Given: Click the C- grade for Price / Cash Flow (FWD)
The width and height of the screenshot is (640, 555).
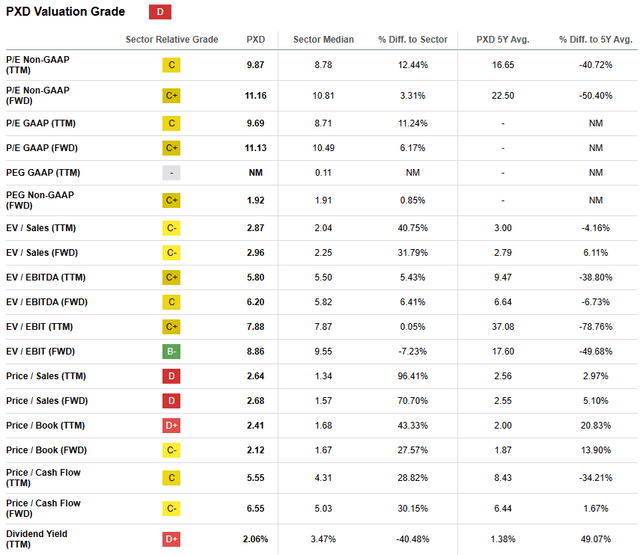Looking at the screenshot, I should (x=173, y=509).
